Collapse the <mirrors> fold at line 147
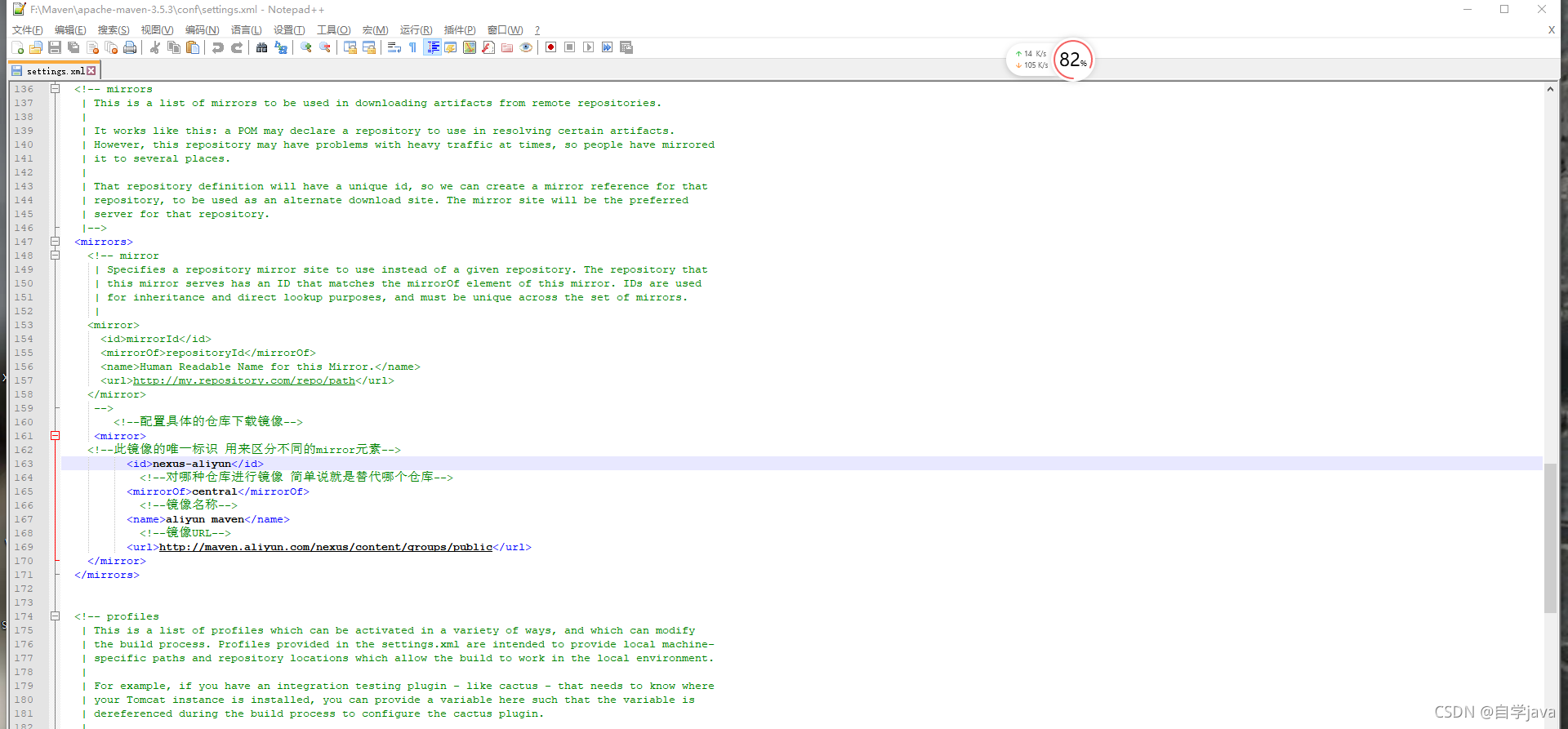Screen dimensions: 1568x729 pyautogui.click(x=56, y=242)
